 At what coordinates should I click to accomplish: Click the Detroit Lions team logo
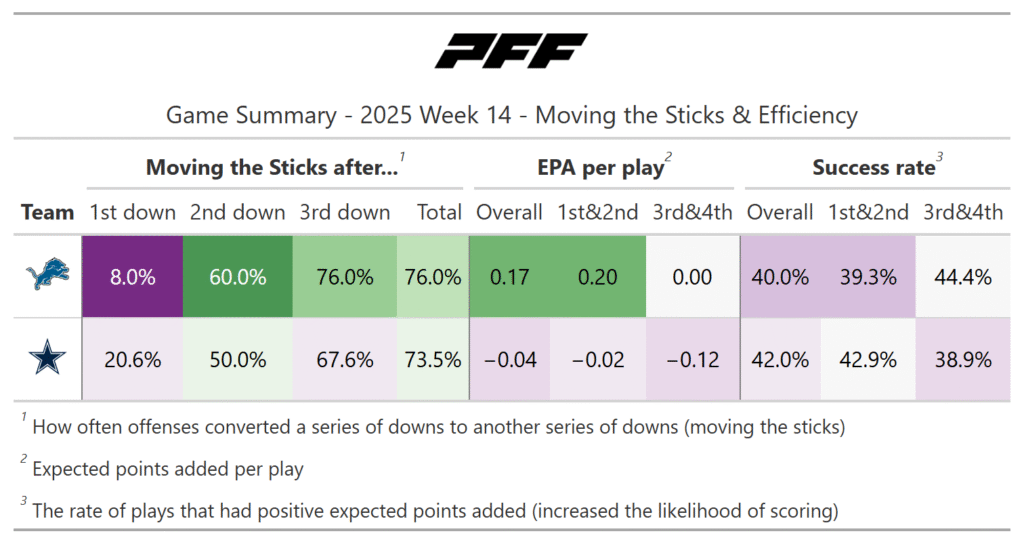coord(48,277)
